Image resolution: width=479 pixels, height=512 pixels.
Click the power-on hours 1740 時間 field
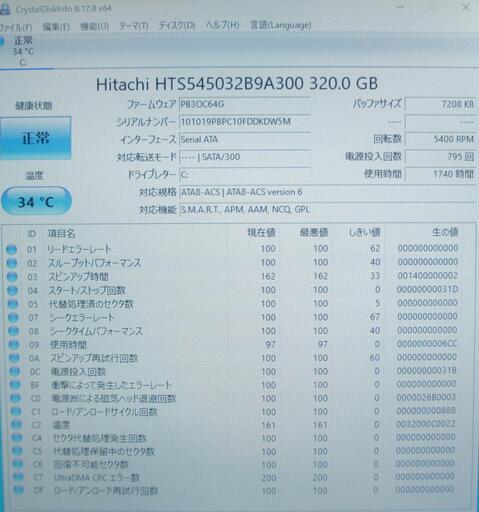pos(440,174)
